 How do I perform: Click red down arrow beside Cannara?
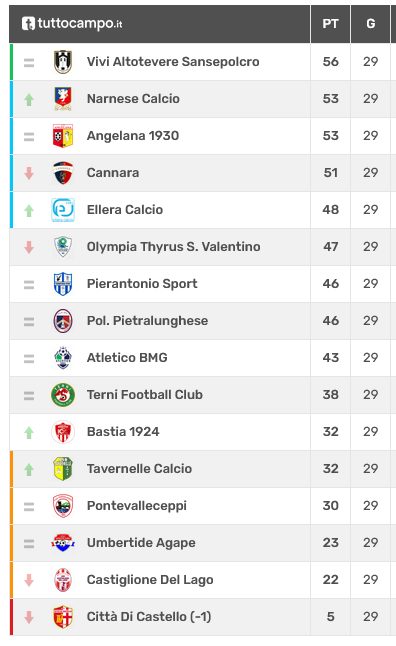coord(29,173)
